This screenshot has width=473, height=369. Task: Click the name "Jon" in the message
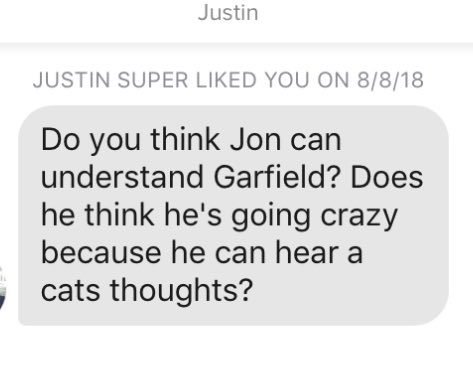click(255, 140)
